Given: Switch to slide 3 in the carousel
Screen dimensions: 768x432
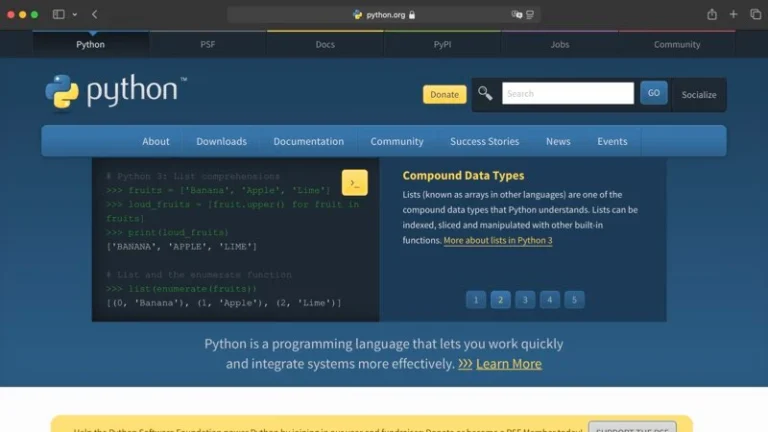Looking at the screenshot, I should coord(525,299).
